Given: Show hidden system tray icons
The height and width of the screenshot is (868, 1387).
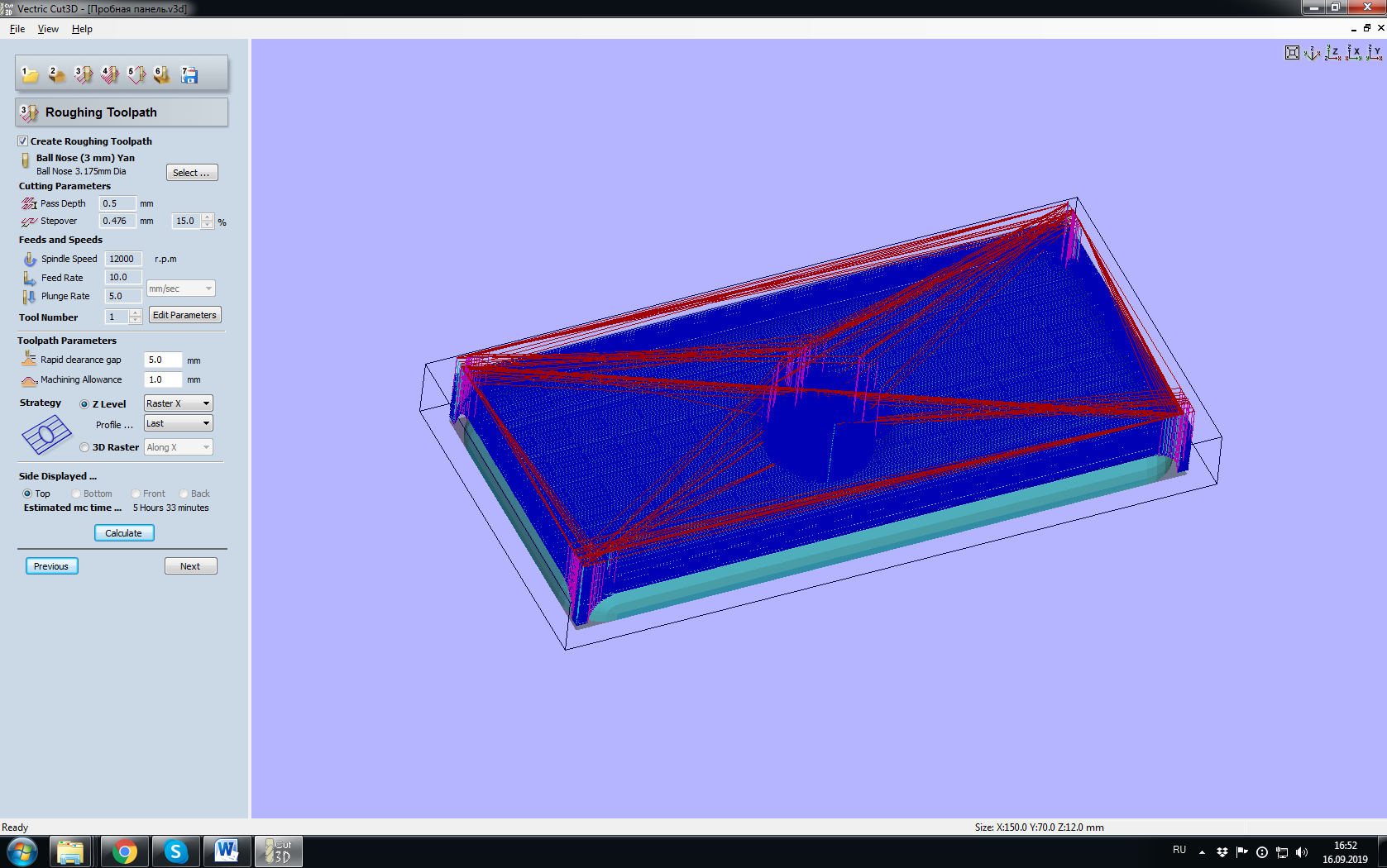Looking at the screenshot, I should [x=1202, y=852].
